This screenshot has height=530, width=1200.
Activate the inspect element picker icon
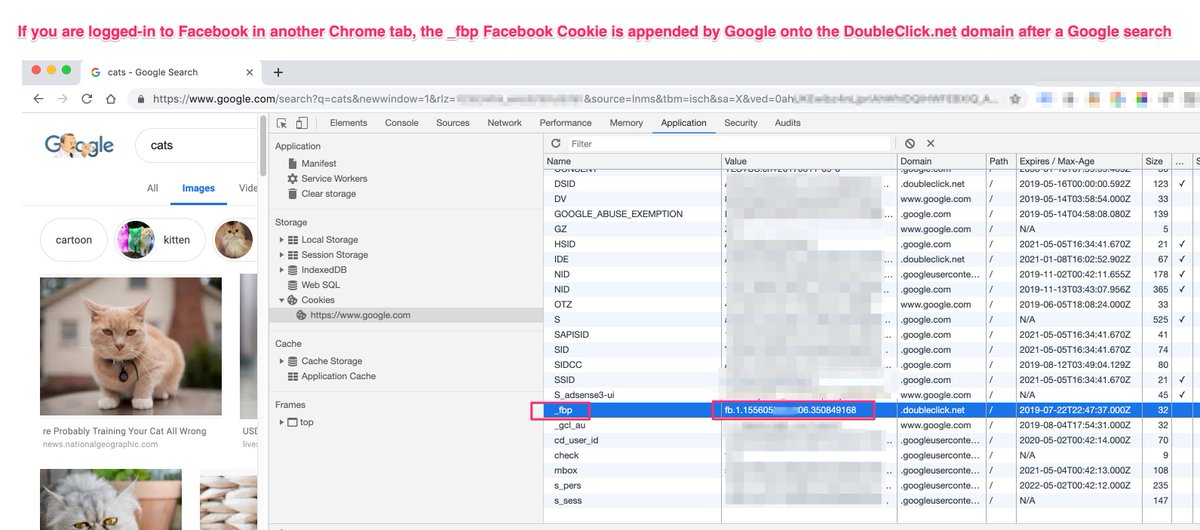point(283,123)
